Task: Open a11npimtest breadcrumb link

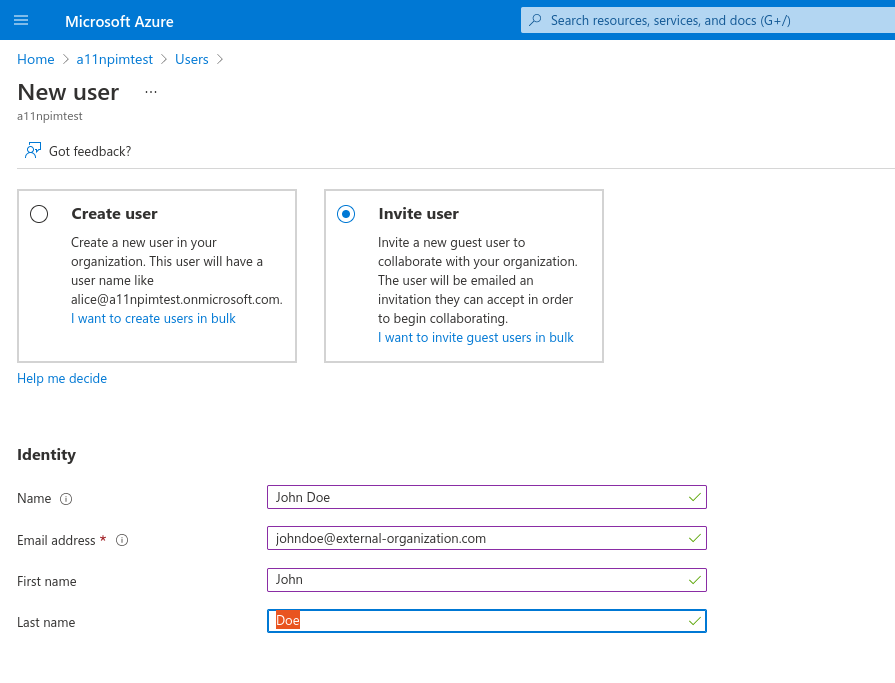Action: pyautogui.click(x=115, y=59)
